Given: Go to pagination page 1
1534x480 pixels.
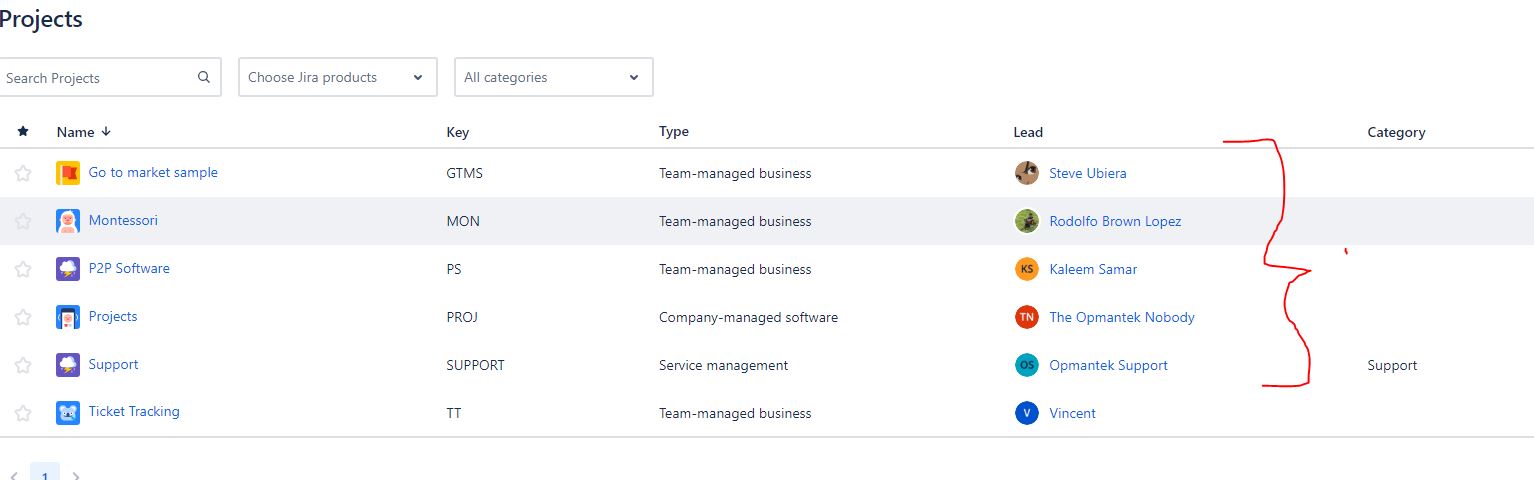Looking at the screenshot, I should click(x=44, y=473).
